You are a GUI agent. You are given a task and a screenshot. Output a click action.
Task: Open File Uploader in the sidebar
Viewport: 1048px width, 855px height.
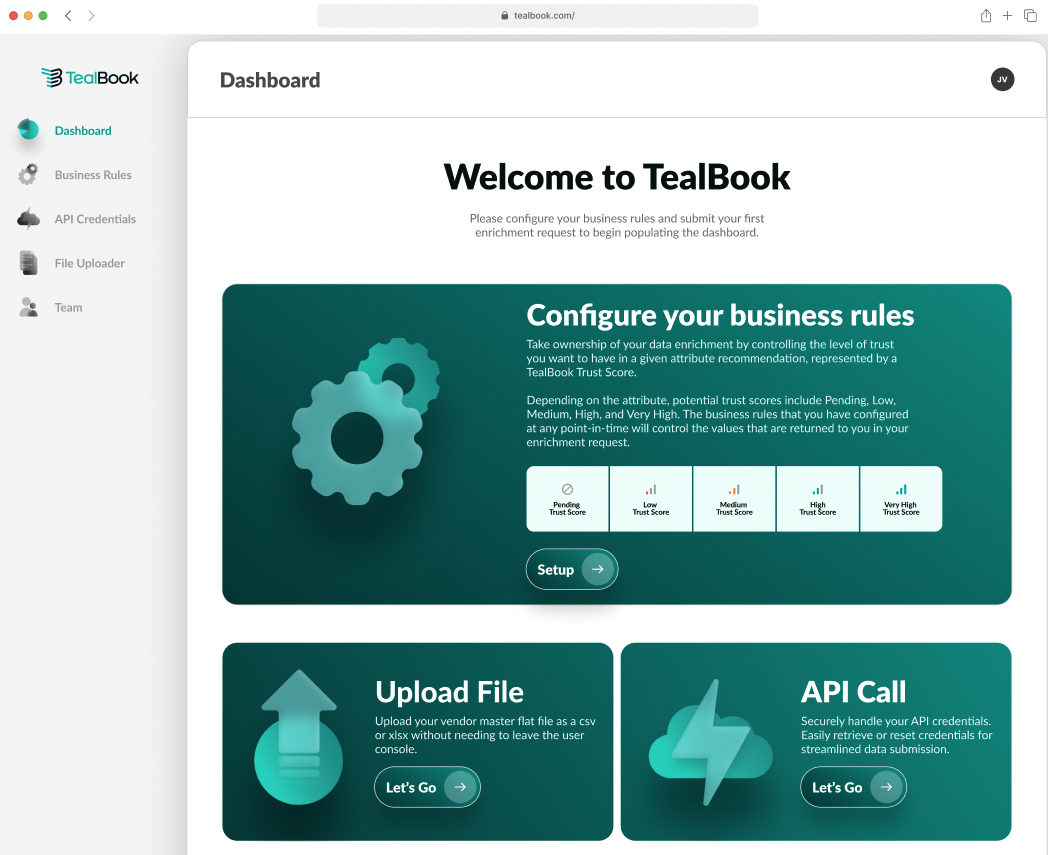pos(90,263)
